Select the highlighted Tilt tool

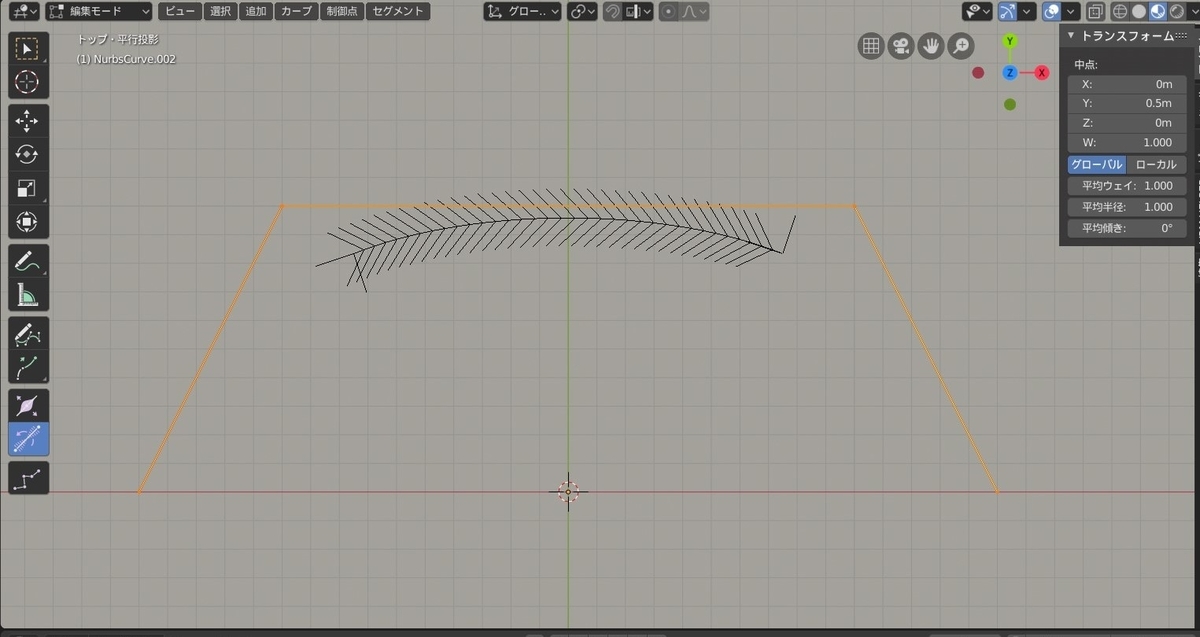point(28,438)
